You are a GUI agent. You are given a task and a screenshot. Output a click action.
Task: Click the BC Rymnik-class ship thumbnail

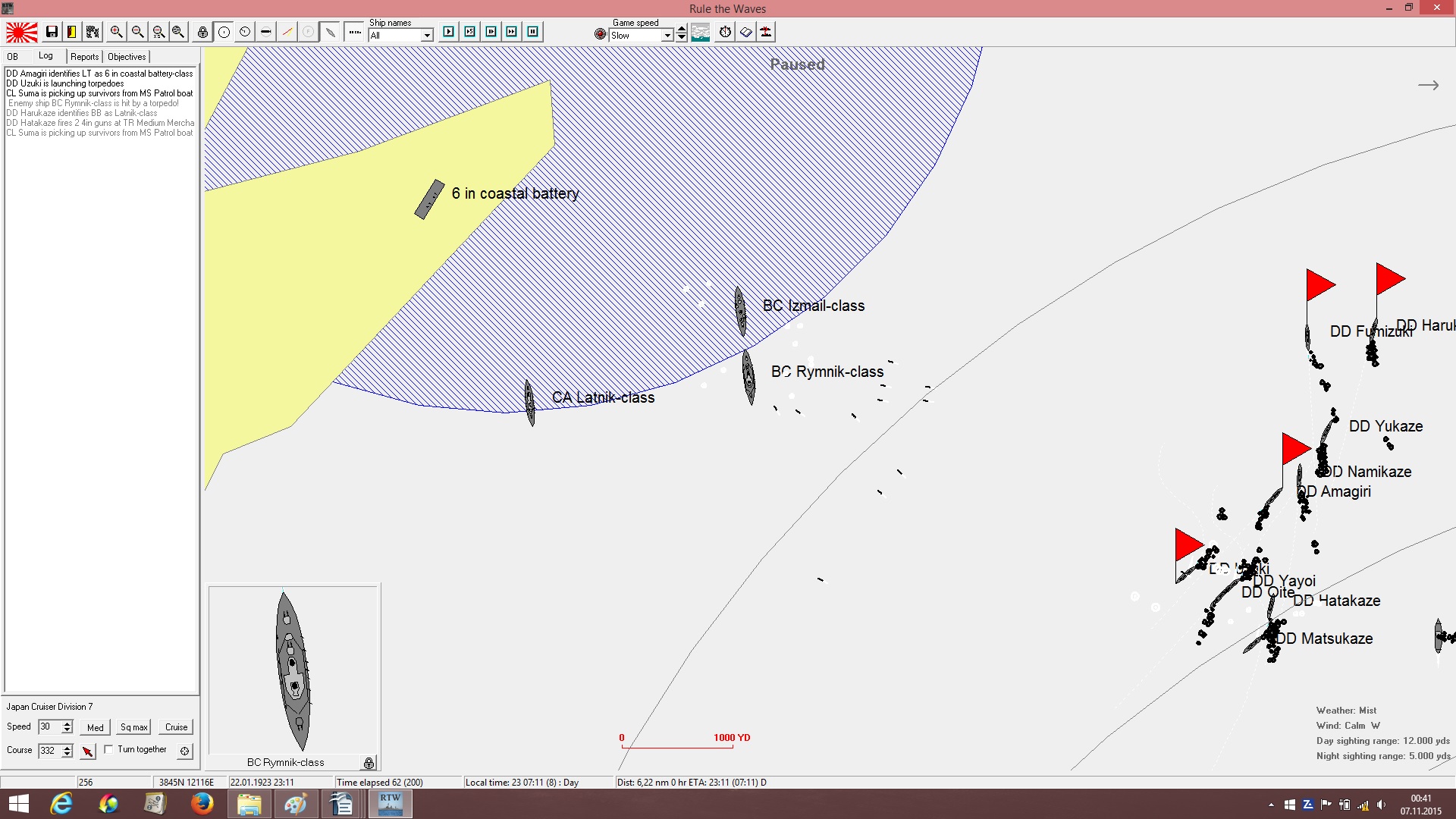(293, 671)
